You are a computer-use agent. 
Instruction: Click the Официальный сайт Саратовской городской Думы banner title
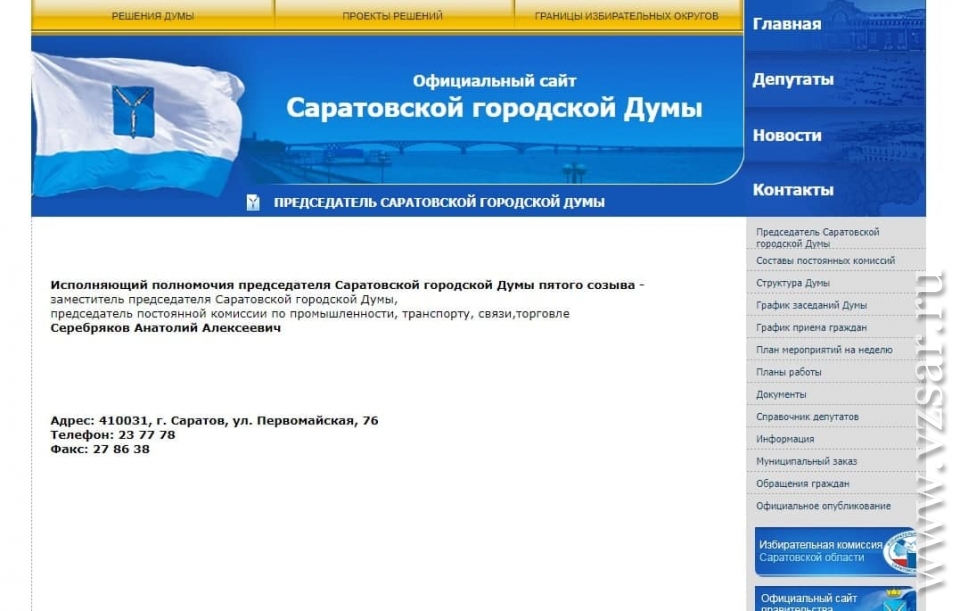click(494, 99)
